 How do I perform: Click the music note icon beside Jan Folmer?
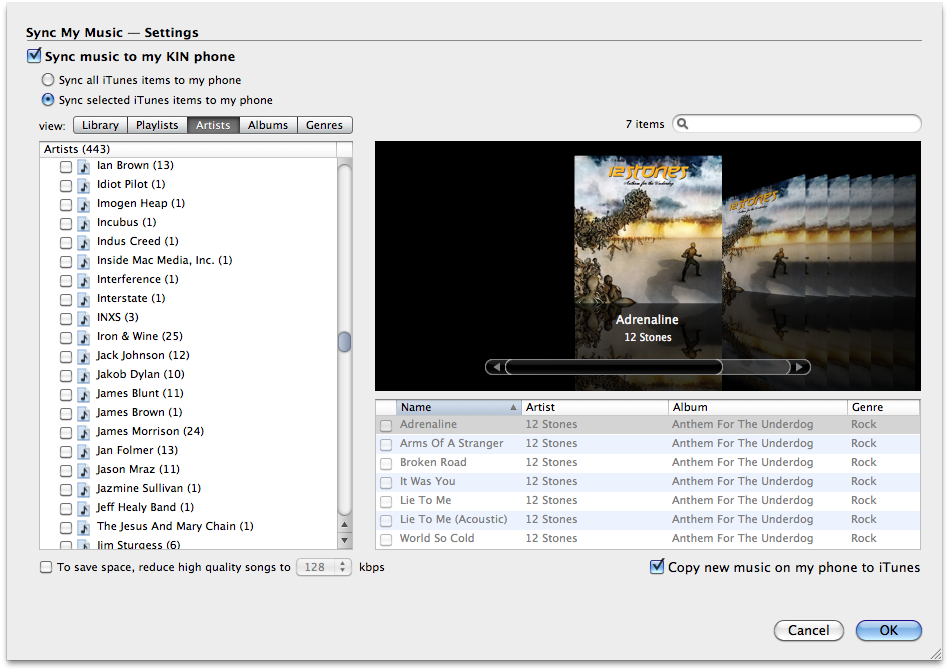[x=84, y=451]
